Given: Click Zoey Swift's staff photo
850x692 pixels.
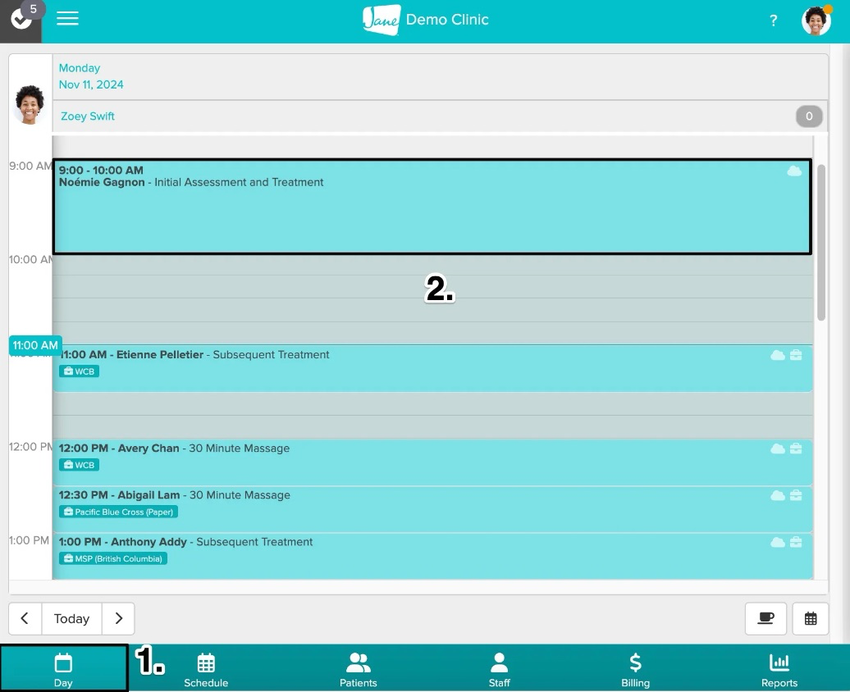Looking at the screenshot, I should (29, 105).
